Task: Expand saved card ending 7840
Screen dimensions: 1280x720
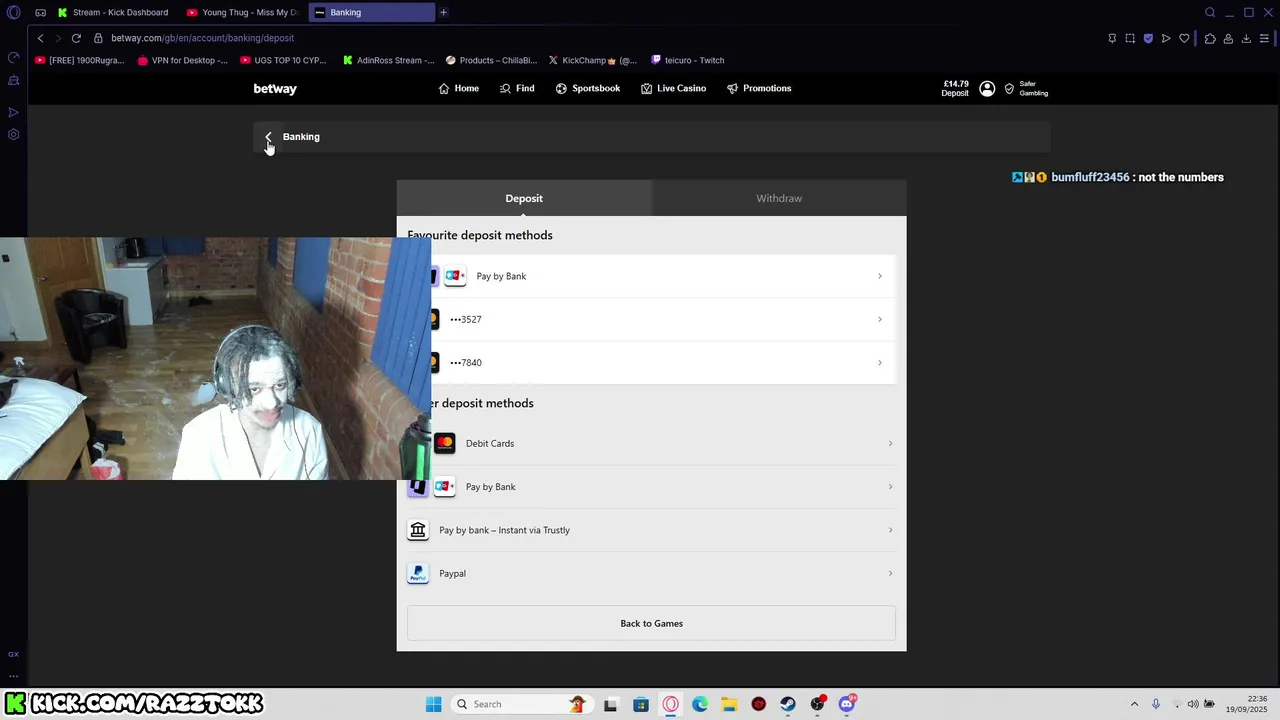Action: pos(880,362)
